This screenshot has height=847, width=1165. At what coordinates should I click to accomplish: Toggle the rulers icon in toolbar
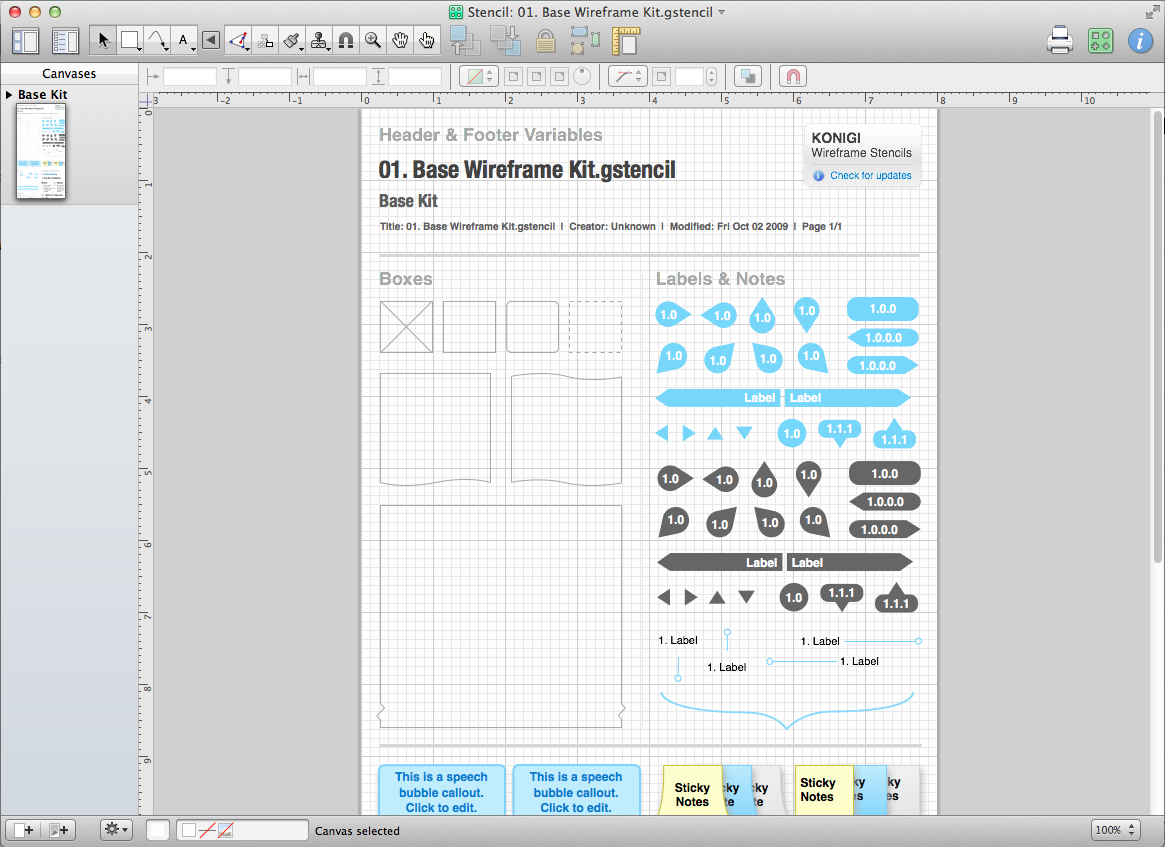click(x=626, y=41)
